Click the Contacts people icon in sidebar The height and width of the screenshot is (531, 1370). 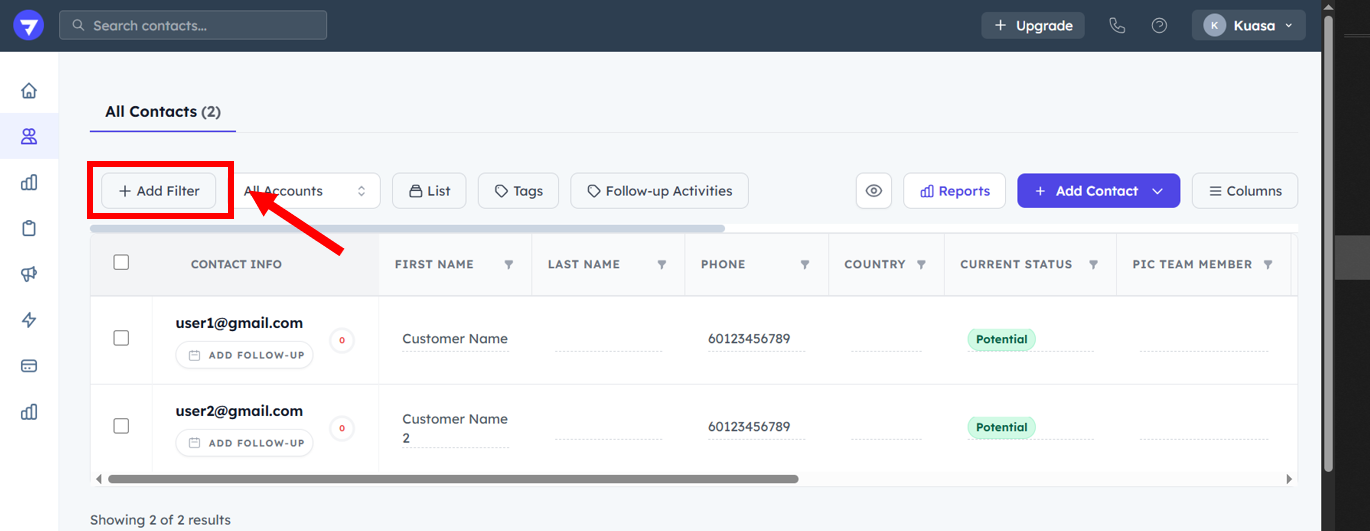29,137
